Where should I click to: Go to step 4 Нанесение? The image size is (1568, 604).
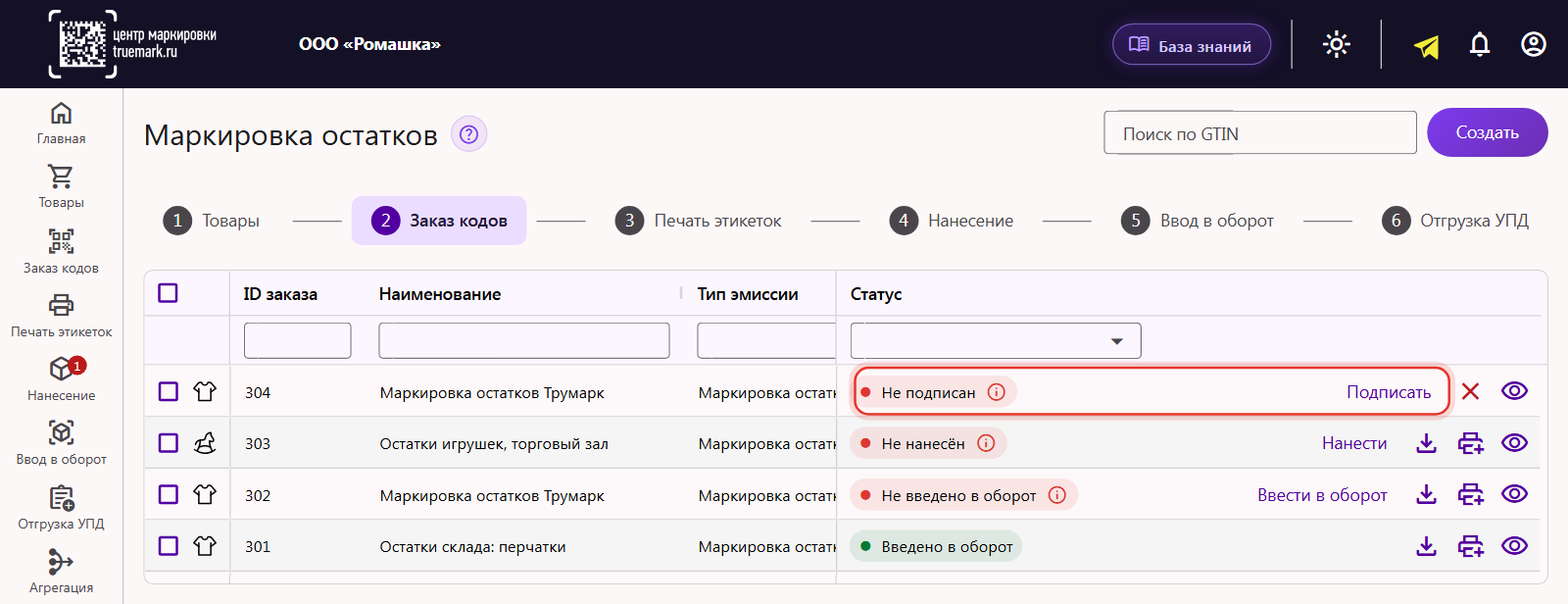point(952,221)
